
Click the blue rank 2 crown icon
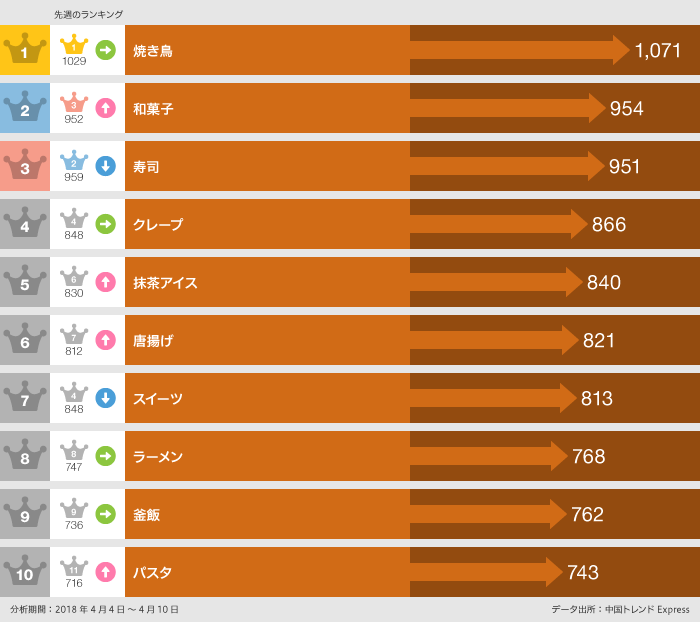pyautogui.click(x=25, y=108)
